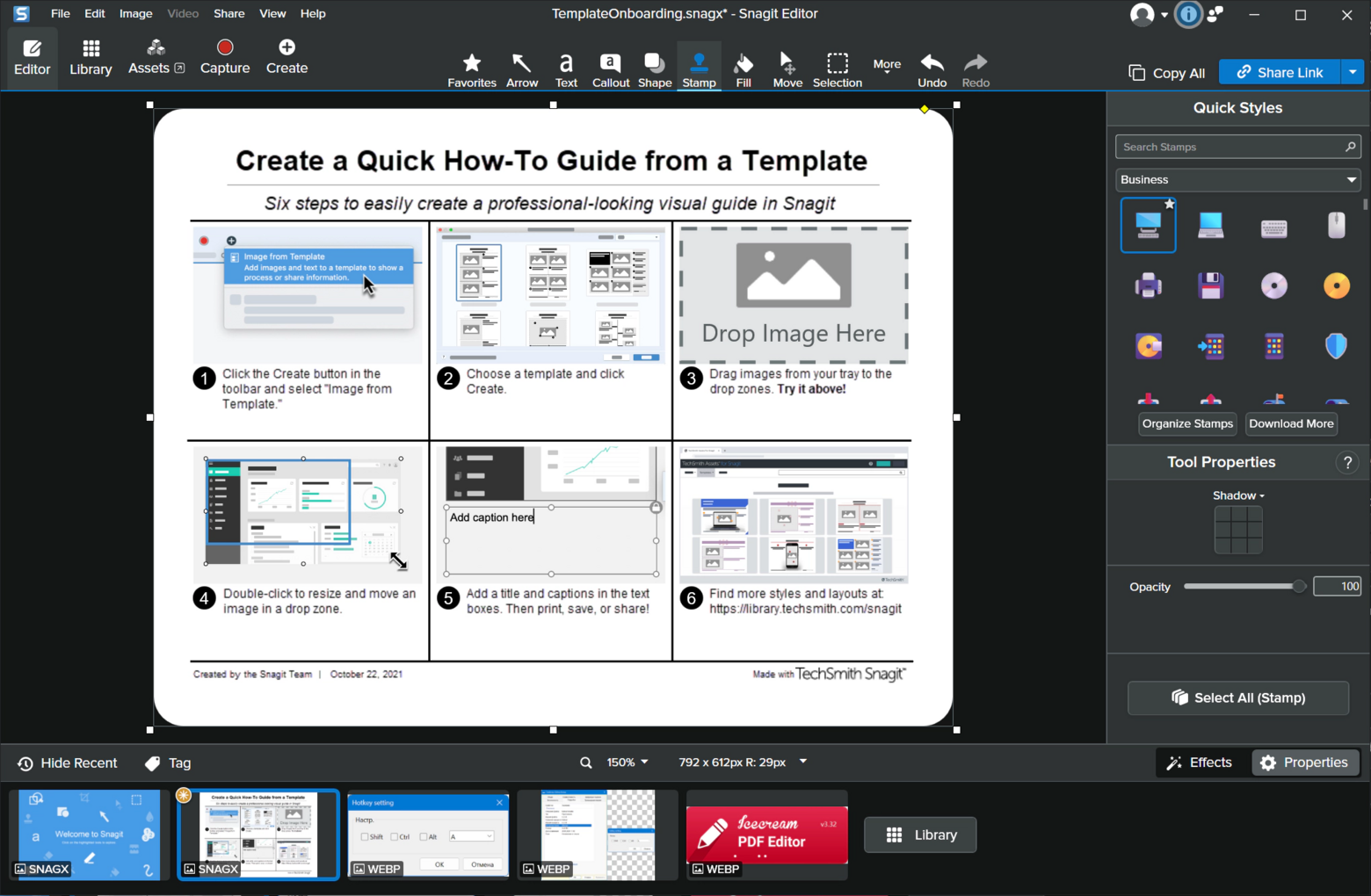
Task: Choose the disc with box stamp
Action: point(1148,346)
